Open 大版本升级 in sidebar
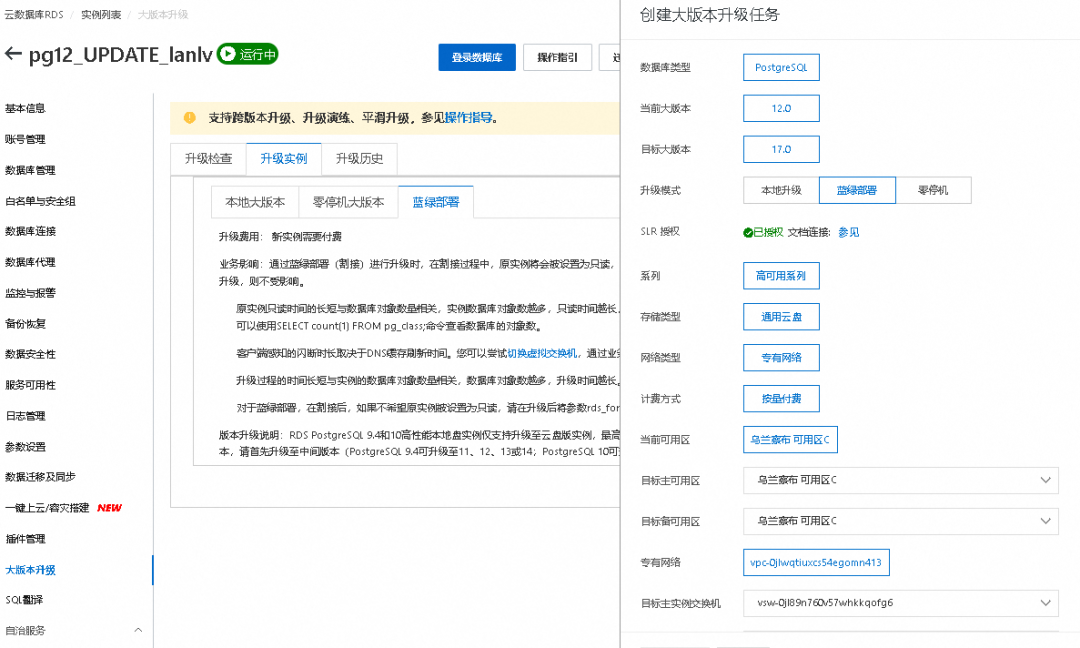Image resolution: width=1080 pixels, height=648 pixels. (x=30, y=569)
